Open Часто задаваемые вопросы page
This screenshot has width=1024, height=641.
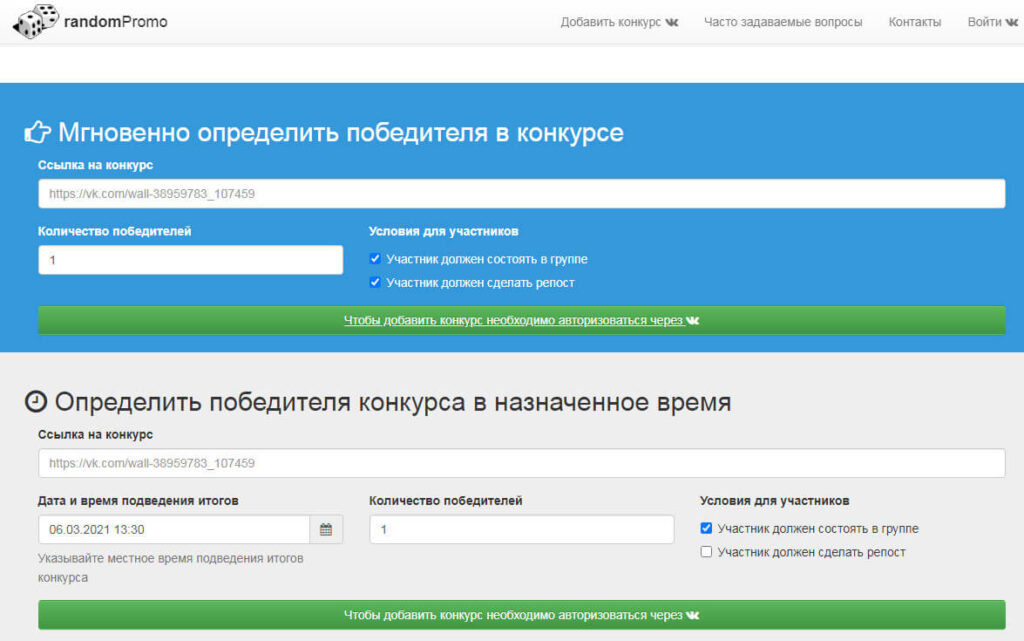[x=782, y=22]
